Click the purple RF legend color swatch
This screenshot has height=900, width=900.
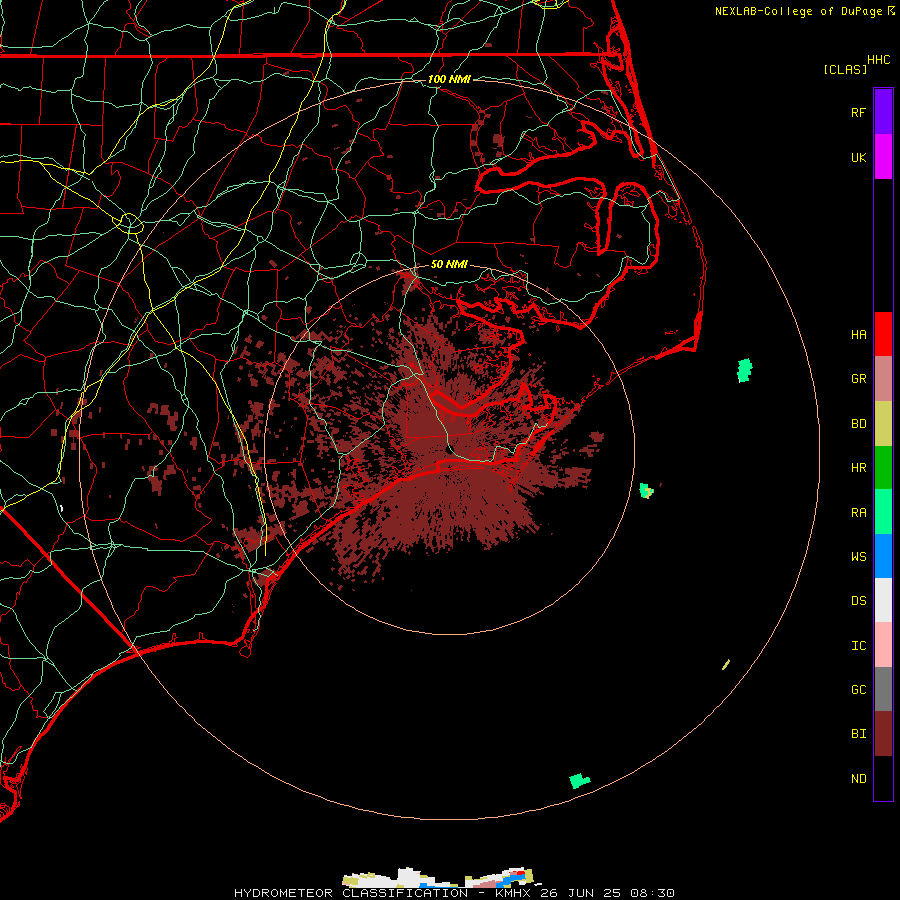(883, 112)
